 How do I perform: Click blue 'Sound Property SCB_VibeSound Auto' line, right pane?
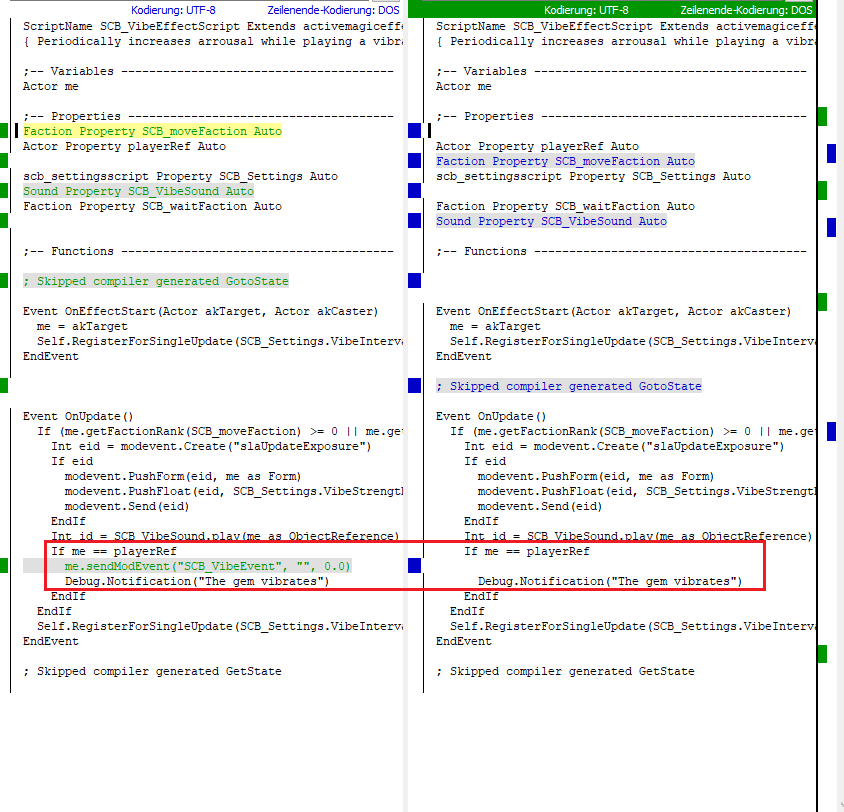coord(551,221)
